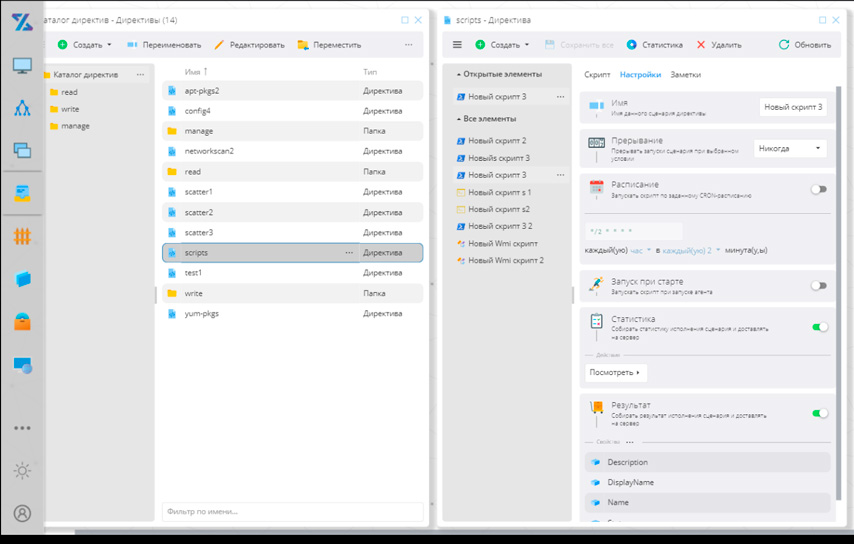Show more sidebar items with three dots

pos(22,428)
